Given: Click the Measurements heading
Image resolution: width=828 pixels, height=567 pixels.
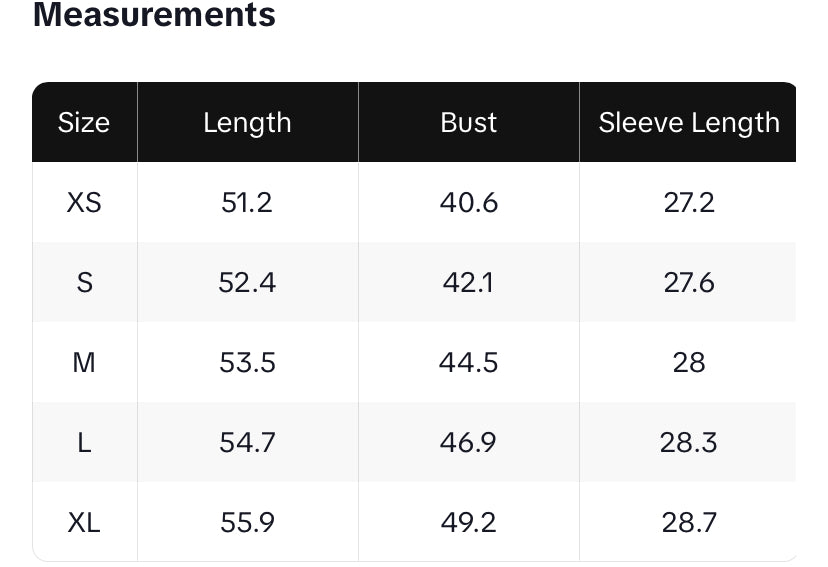Looking at the screenshot, I should [x=154, y=15].
